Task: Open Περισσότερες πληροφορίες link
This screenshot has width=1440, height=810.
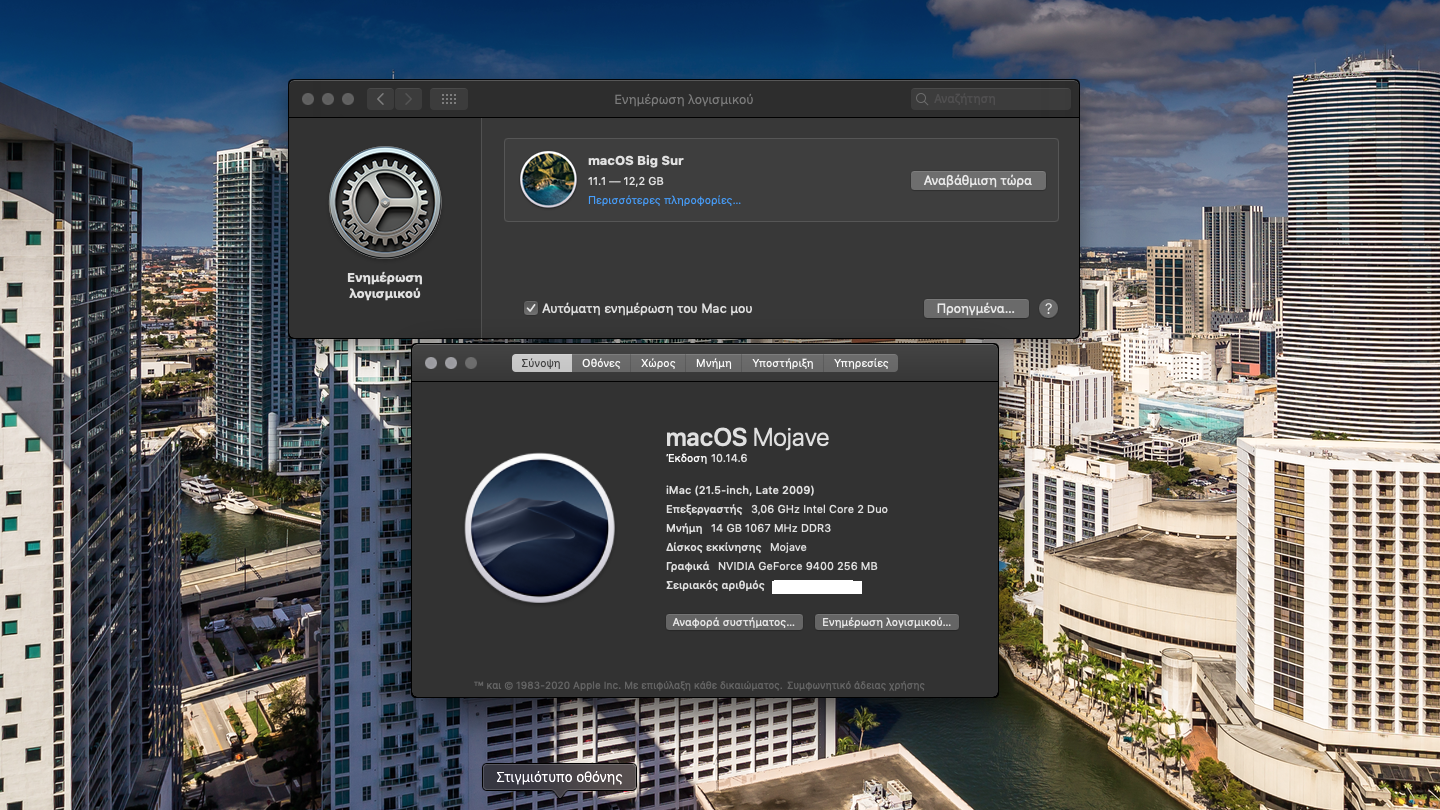Action: [x=664, y=200]
